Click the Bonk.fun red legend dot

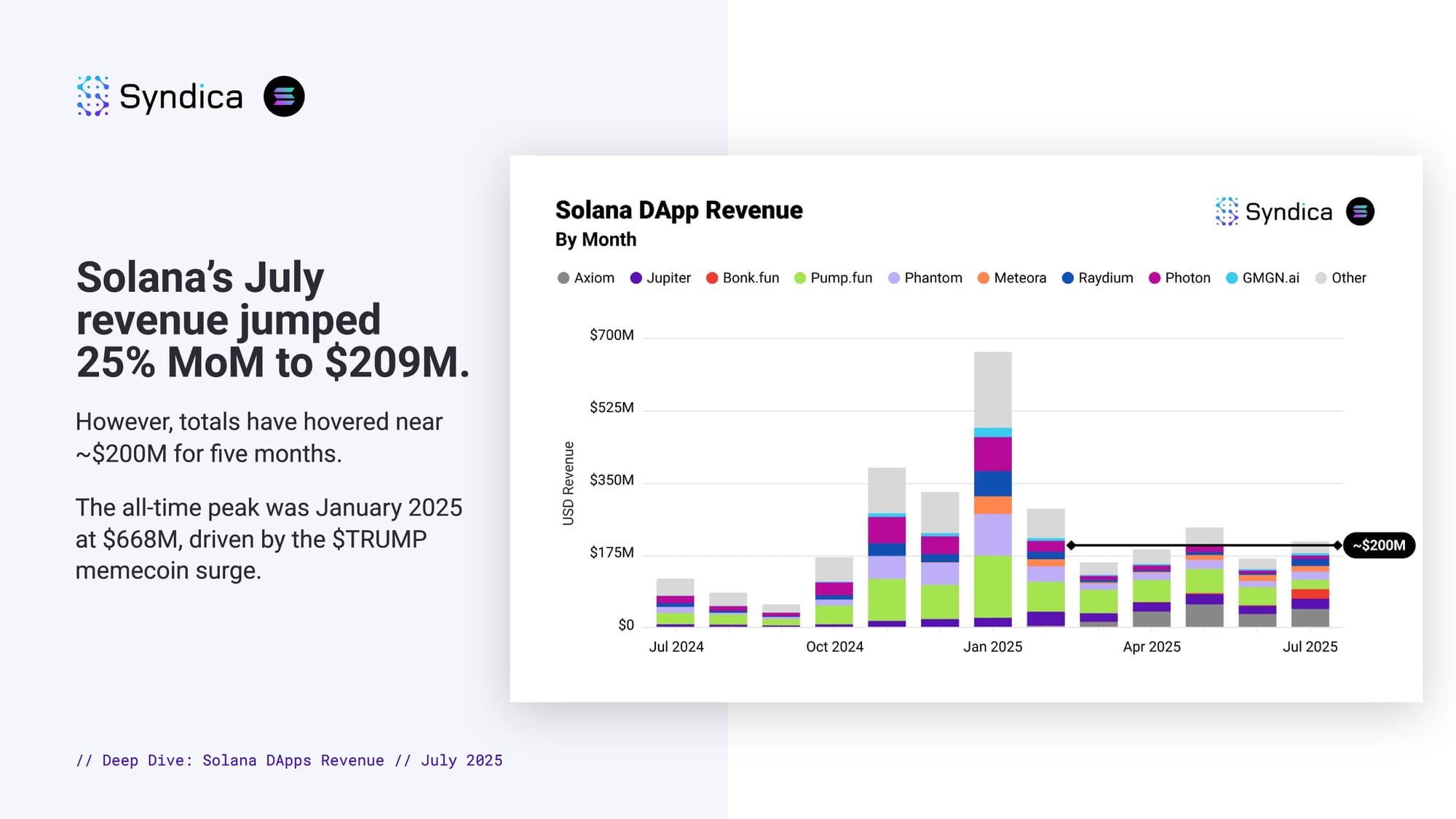coord(712,278)
